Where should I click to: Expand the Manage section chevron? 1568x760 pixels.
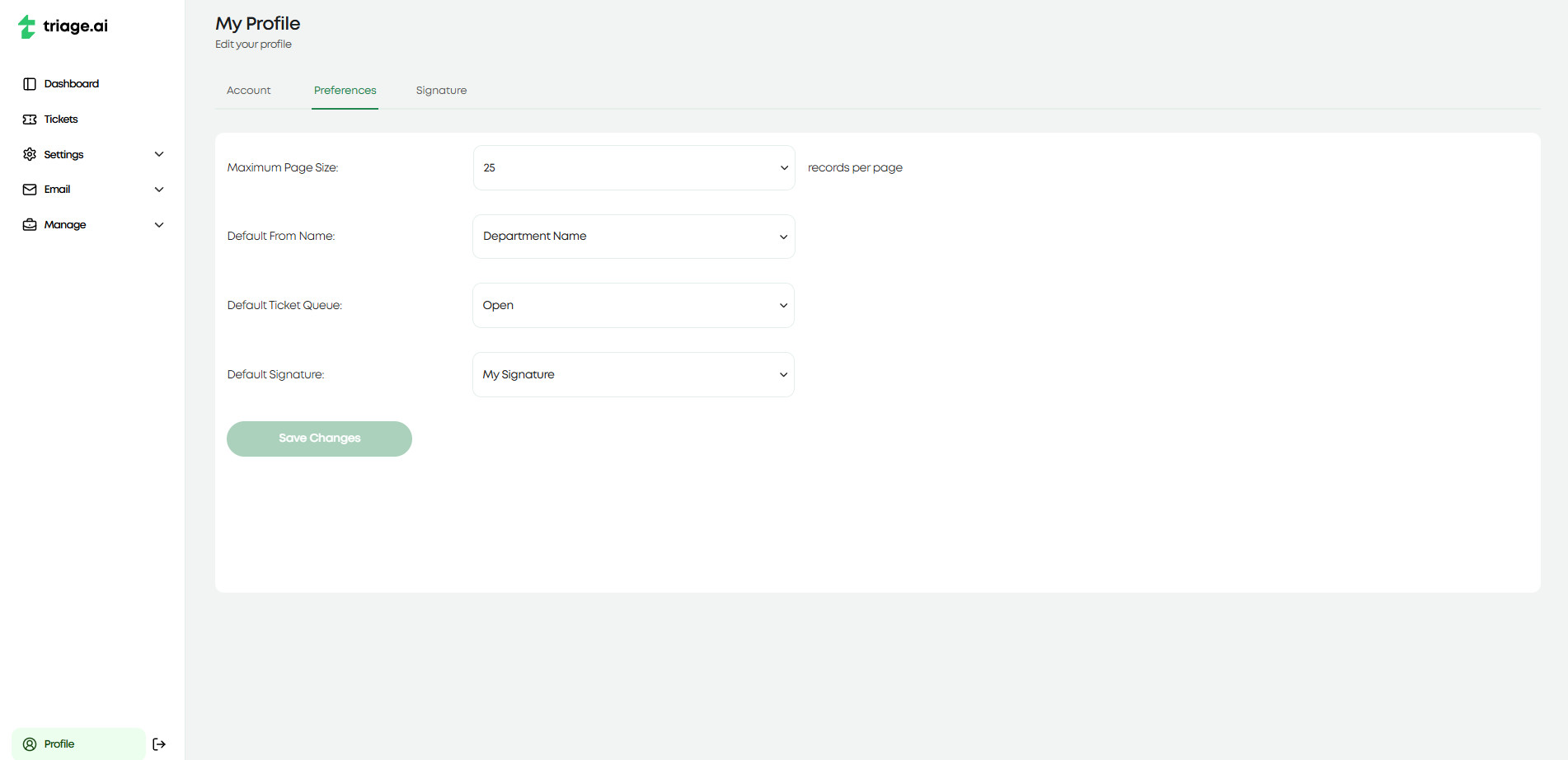click(158, 224)
